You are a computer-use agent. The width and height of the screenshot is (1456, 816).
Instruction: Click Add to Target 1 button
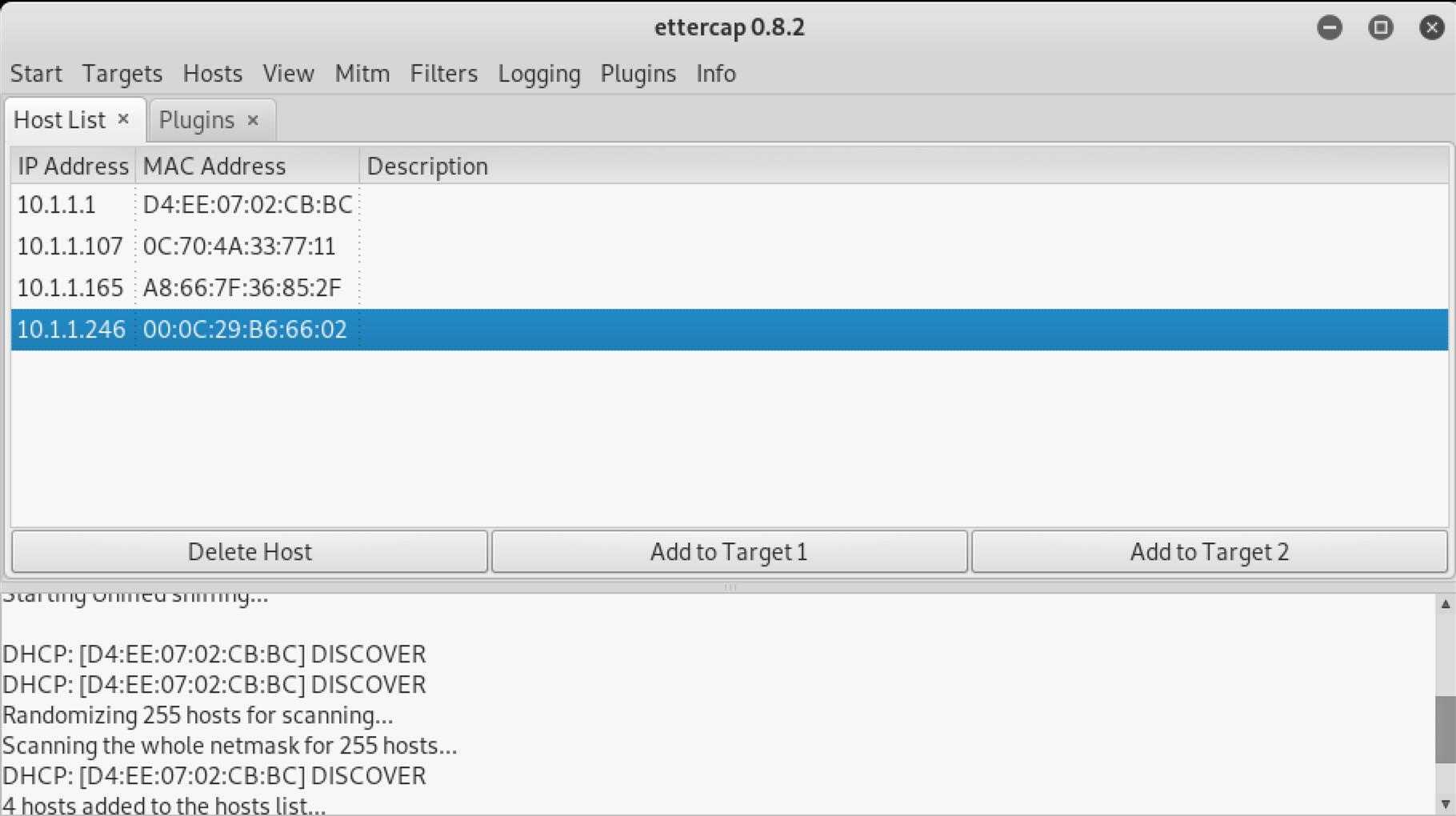(x=730, y=552)
